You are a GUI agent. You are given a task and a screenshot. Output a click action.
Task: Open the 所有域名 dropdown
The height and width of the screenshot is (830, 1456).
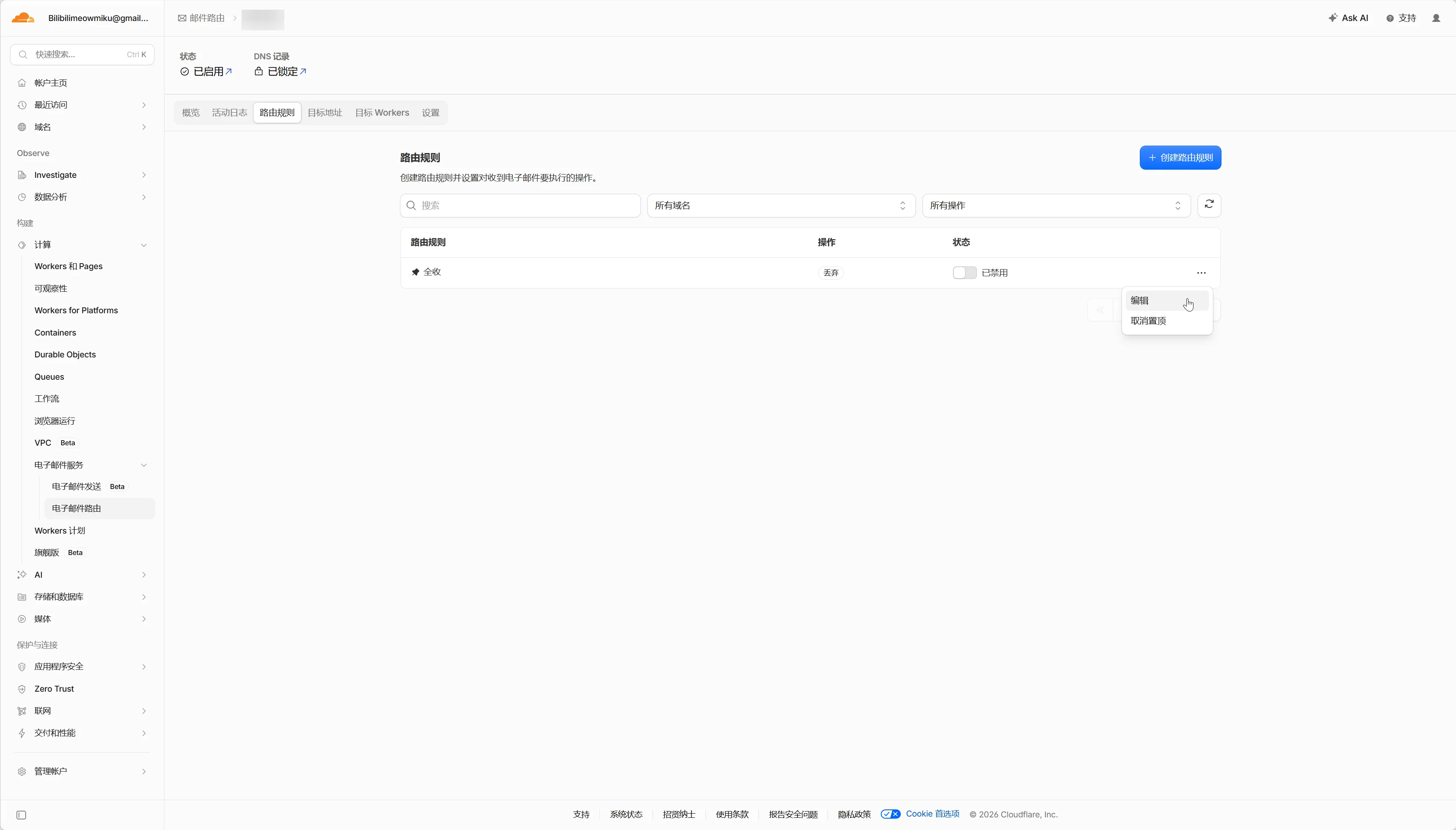point(781,205)
